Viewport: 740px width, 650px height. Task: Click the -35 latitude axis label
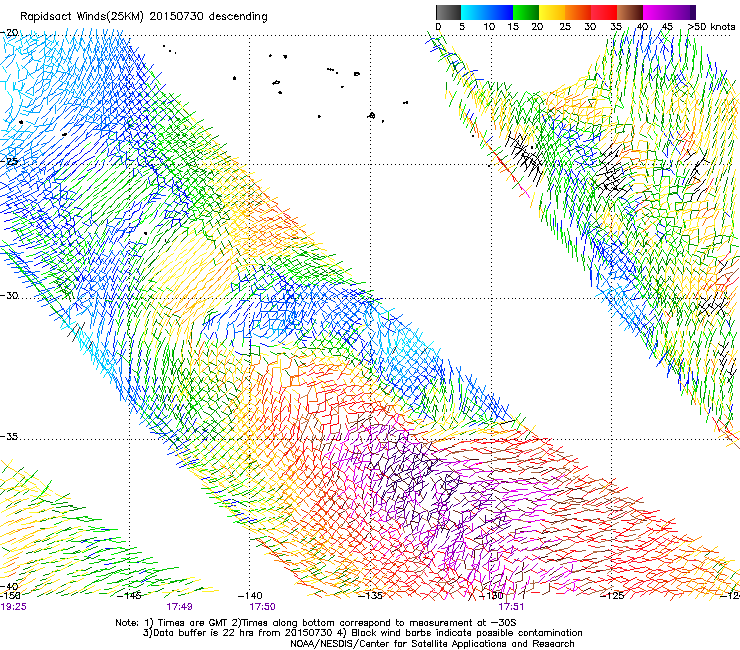pos(10,436)
